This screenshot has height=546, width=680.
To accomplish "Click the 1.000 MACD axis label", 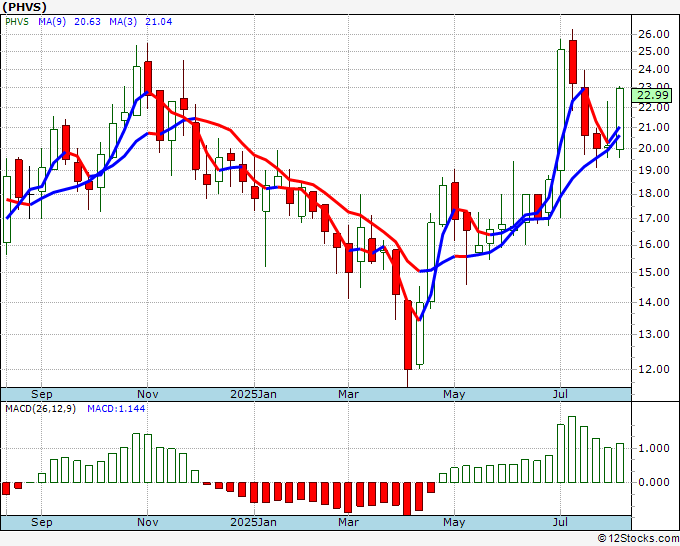I will (654, 448).
